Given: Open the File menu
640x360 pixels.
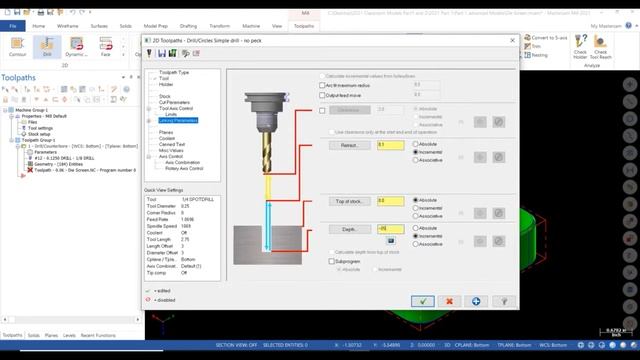Looking at the screenshot, I should point(13,26).
